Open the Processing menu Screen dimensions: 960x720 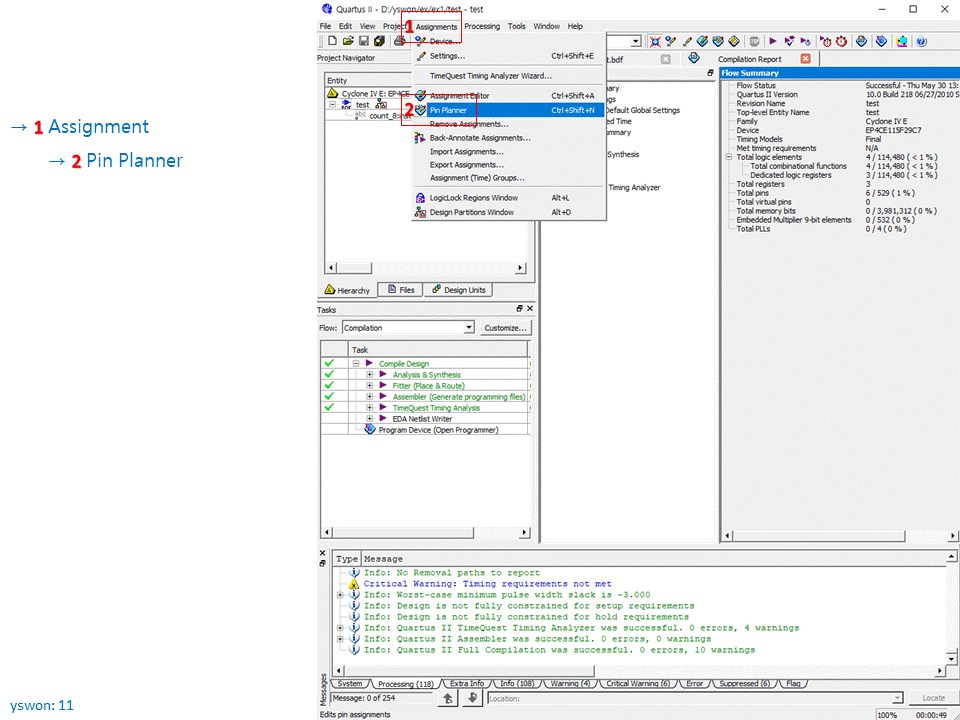click(482, 26)
